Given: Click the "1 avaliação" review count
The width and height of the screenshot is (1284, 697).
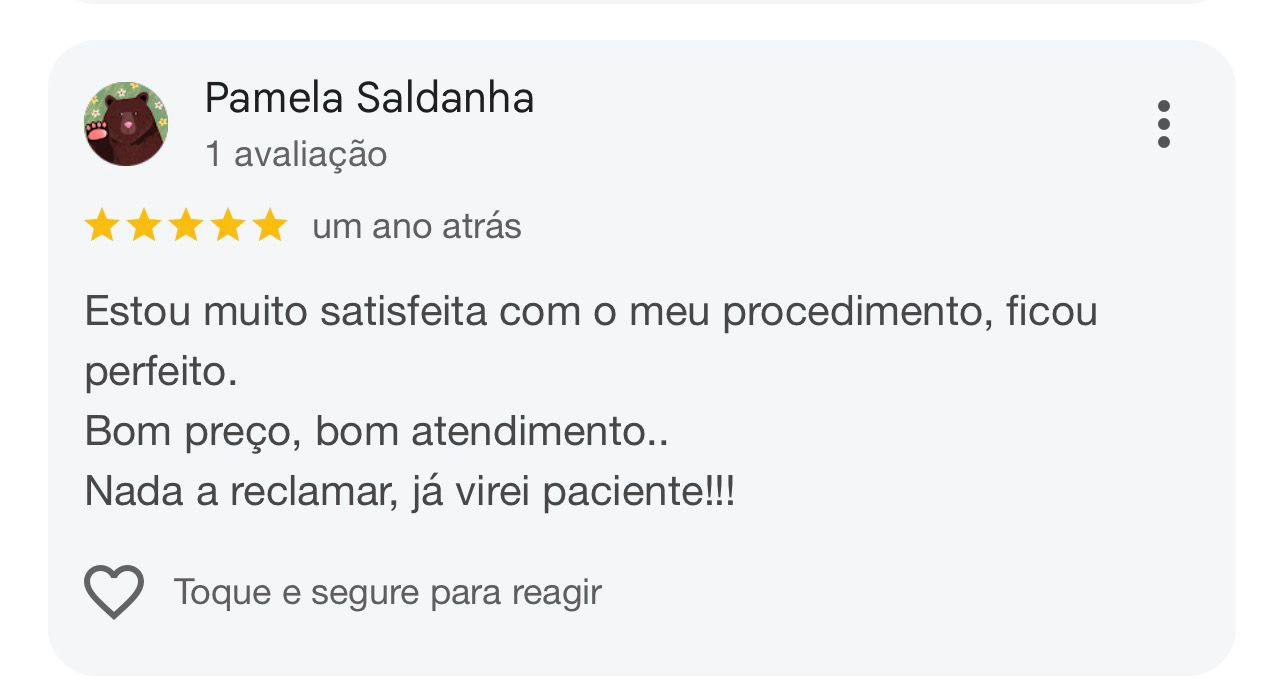Looking at the screenshot, I should click(296, 155).
